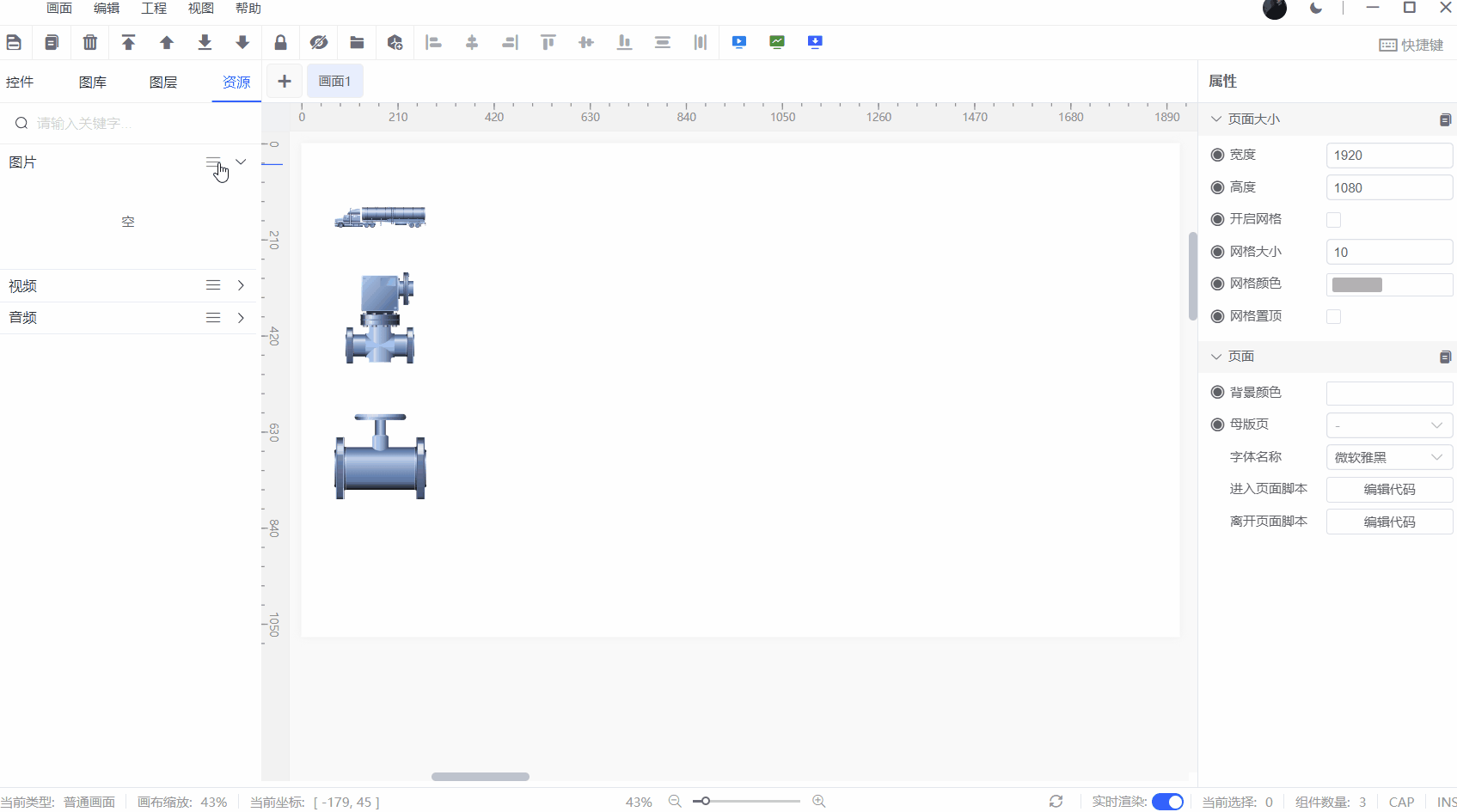The height and width of the screenshot is (812, 1457).
Task: Open the 字体名称 font dropdown
Action: coord(1389,458)
